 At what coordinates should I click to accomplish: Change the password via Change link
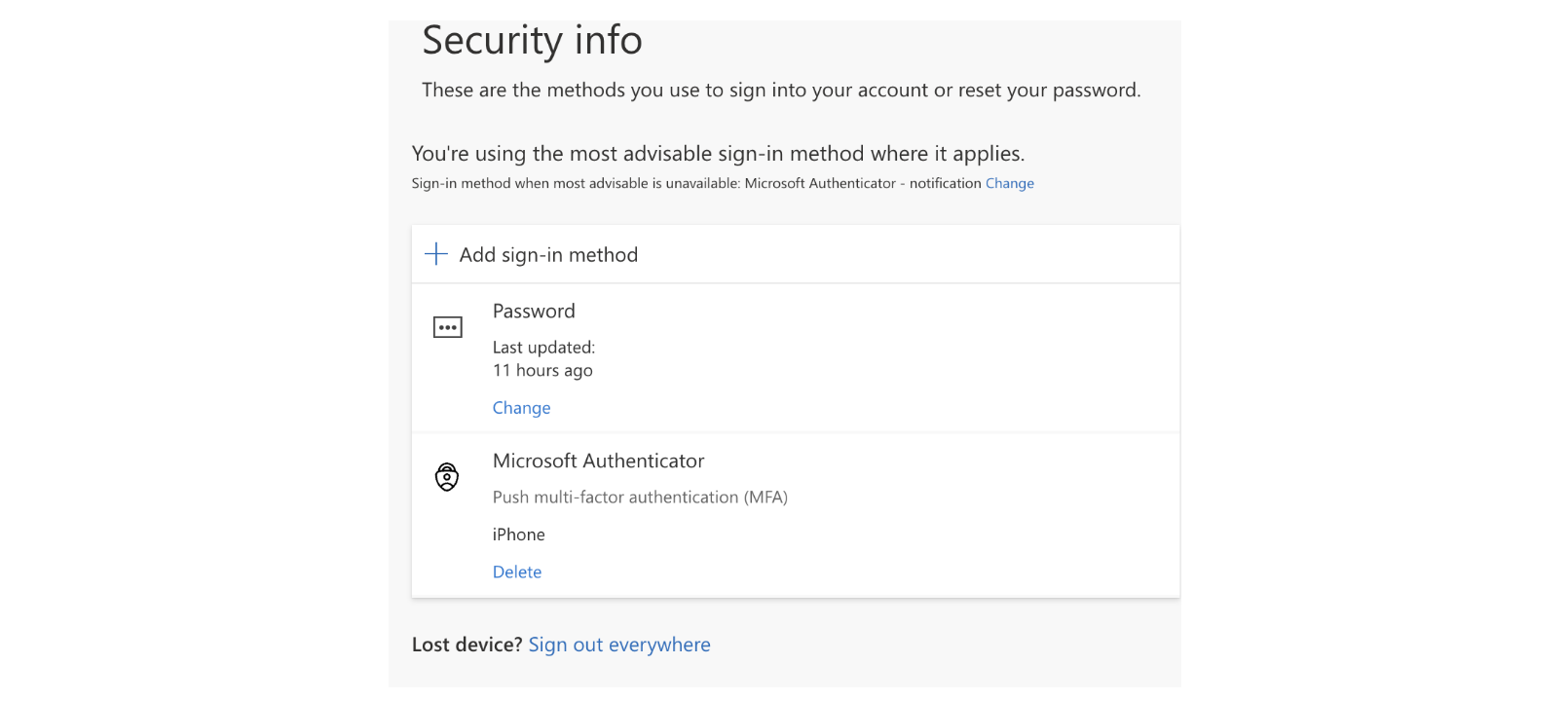[x=521, y=408]
